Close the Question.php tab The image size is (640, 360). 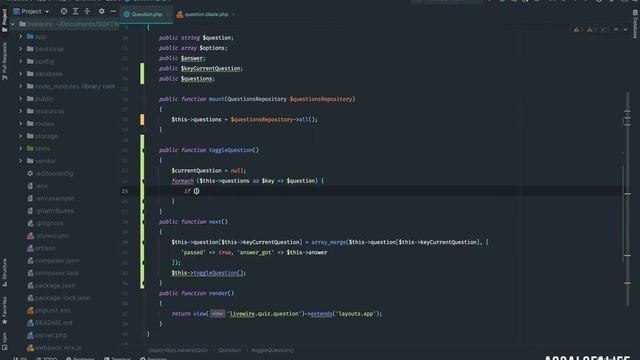tap(167, 14)
